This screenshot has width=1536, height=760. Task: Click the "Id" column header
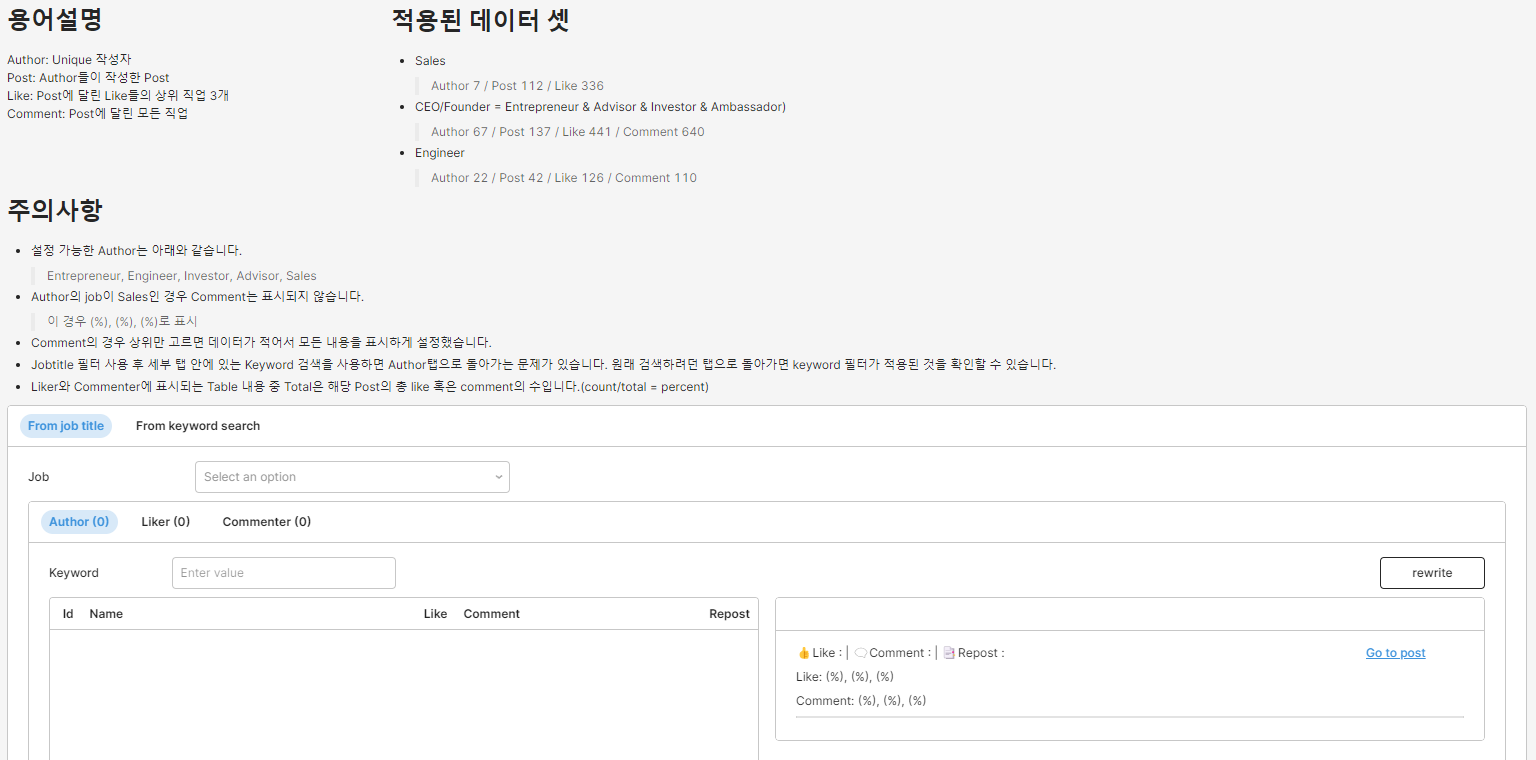68,614
